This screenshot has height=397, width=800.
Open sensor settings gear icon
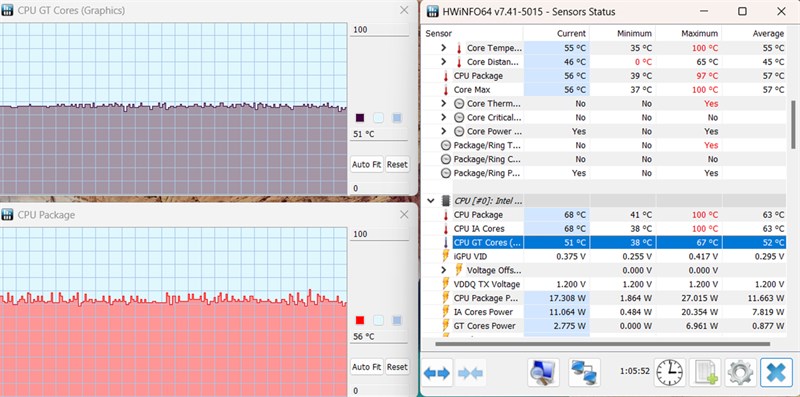(x=740, y=373)
